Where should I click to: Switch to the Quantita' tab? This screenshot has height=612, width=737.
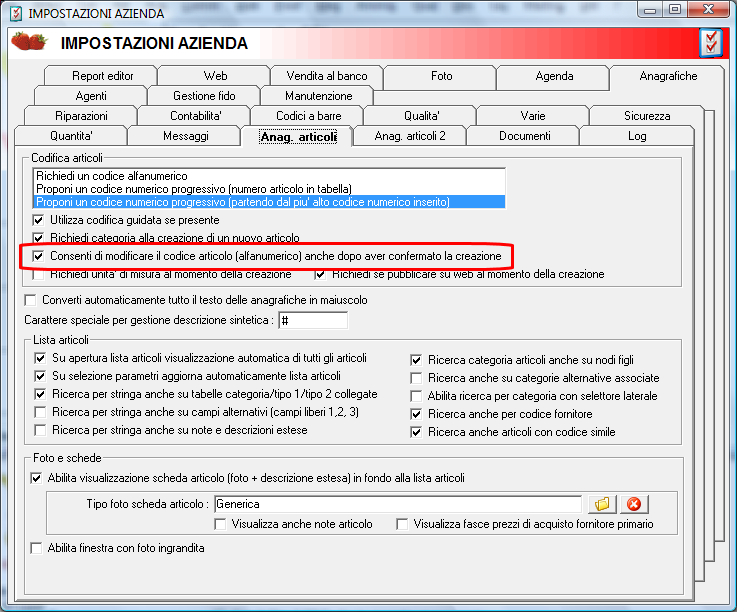[71, 136]
